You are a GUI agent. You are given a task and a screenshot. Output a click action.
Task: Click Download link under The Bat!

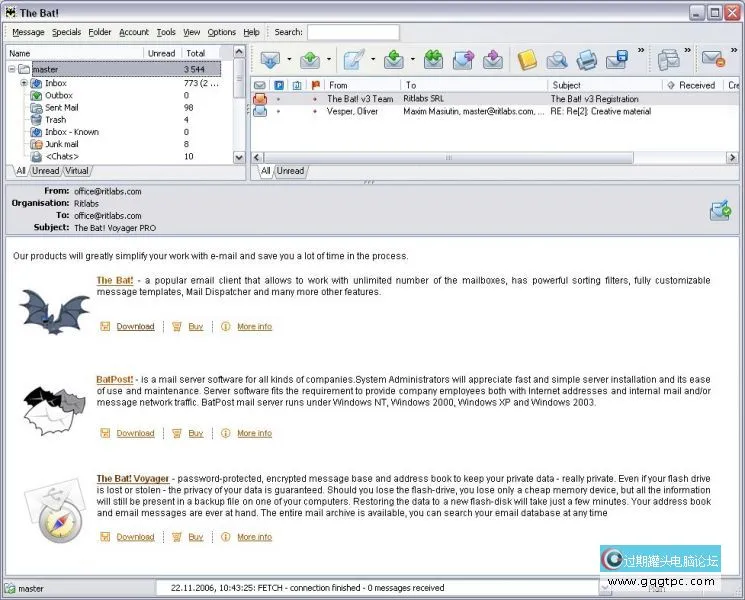click(135, 326)
